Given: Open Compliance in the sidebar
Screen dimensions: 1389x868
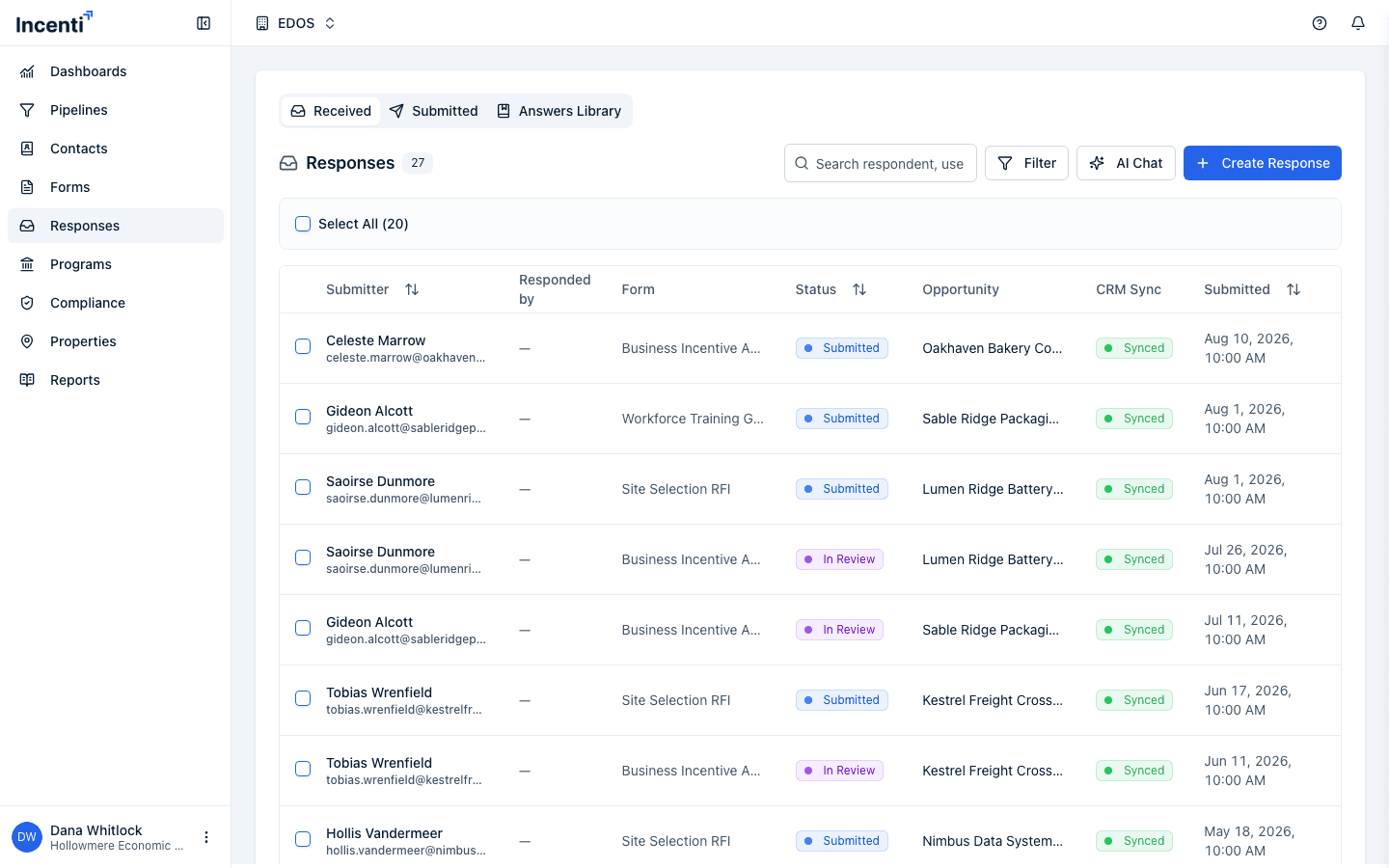Looking at the screenshot, I should click(x=116, y=303).
